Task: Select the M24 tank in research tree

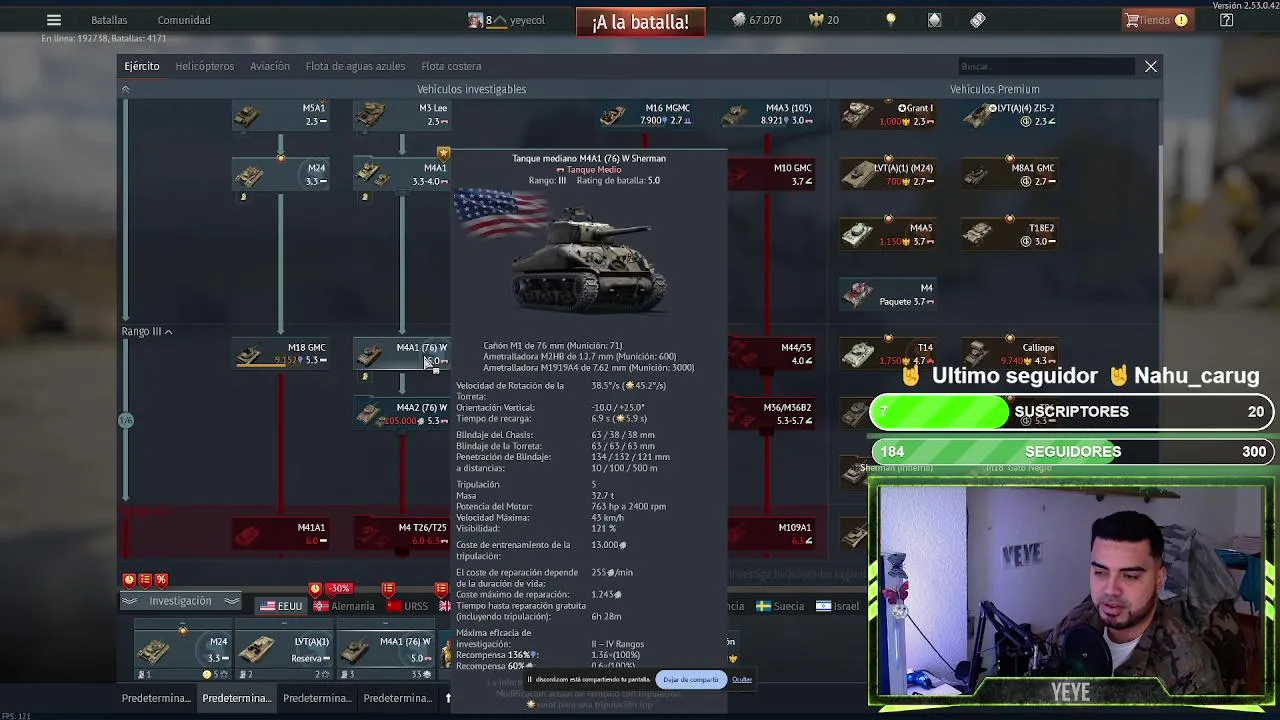Action: [x=280, y=175]
